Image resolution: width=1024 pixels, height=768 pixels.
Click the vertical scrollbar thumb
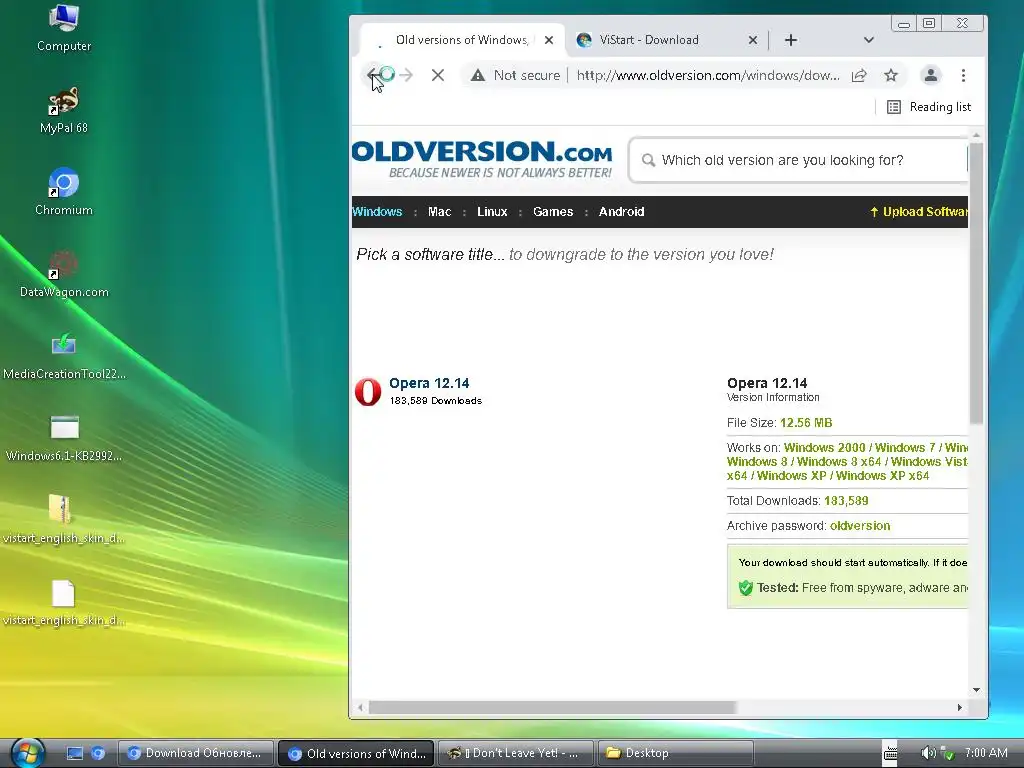[x=976, y=283]
